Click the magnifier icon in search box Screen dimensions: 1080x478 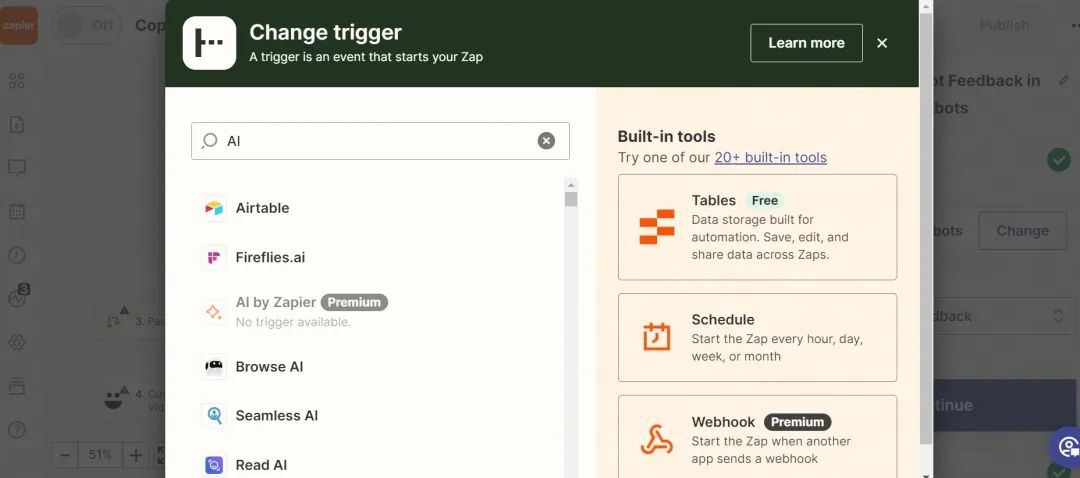click(x=209, y=141)
